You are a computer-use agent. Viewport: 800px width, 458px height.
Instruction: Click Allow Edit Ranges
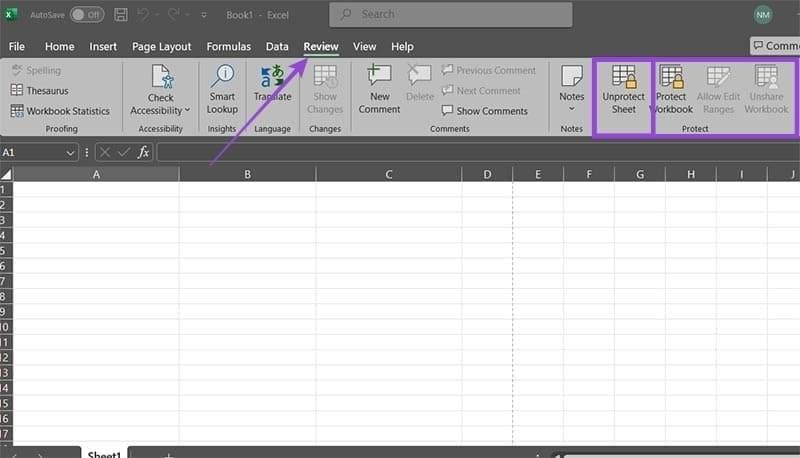point(718,89)
